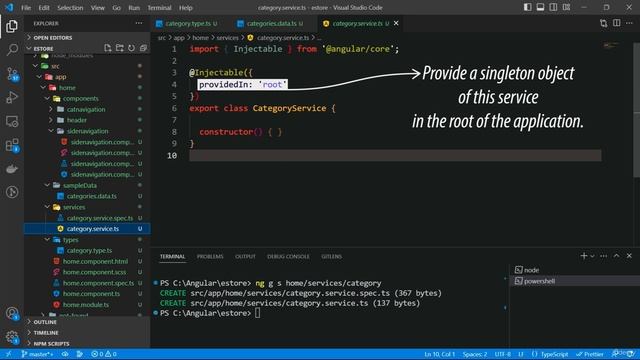Click TypeScript language mode status item
This screenshot has height=360, width=640.
[x=554, y=354]
